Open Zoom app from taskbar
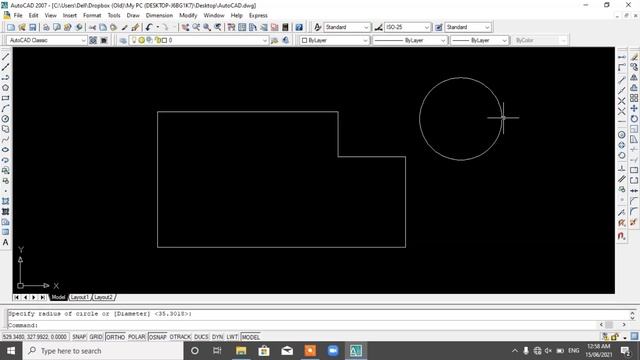Screen dimensions: 640x360 (333, 351)
